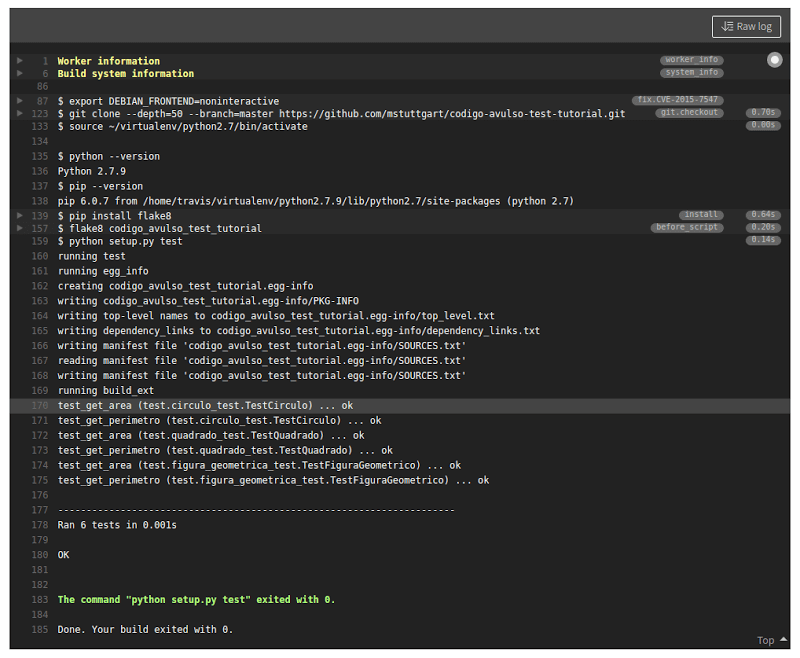
Task: Expand the git clone output fold
Action: click(x=21, y=112)
